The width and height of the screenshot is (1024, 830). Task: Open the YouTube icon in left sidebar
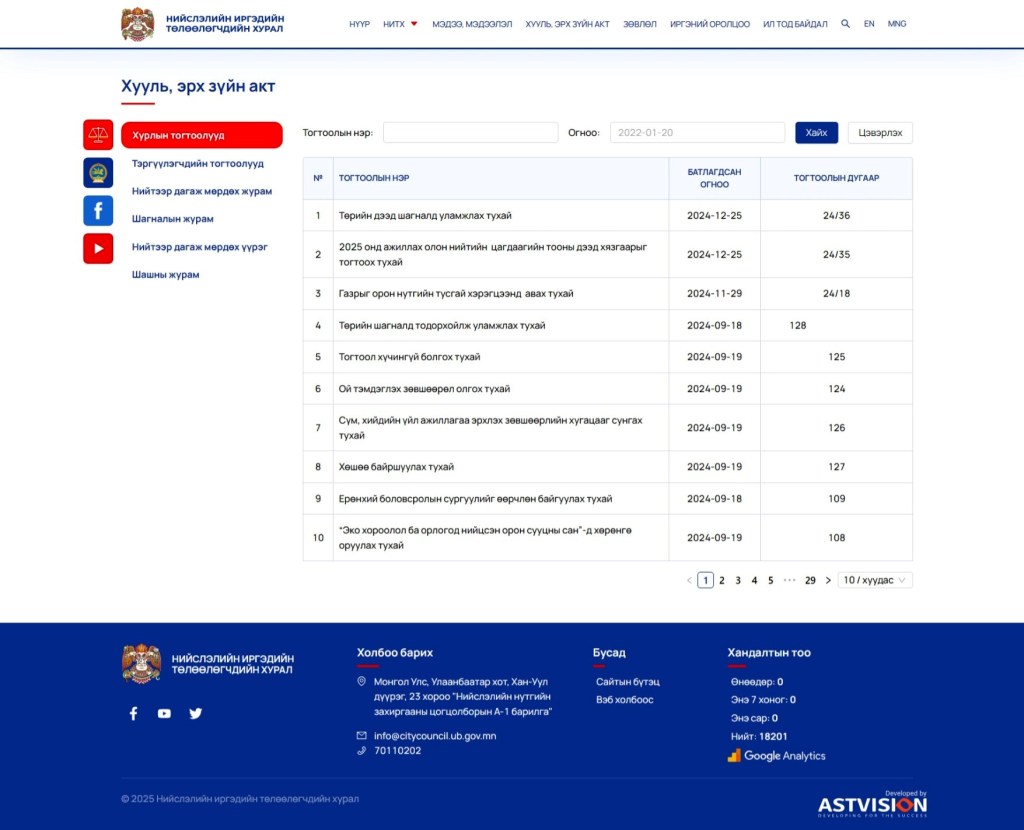tap(98, 248)
